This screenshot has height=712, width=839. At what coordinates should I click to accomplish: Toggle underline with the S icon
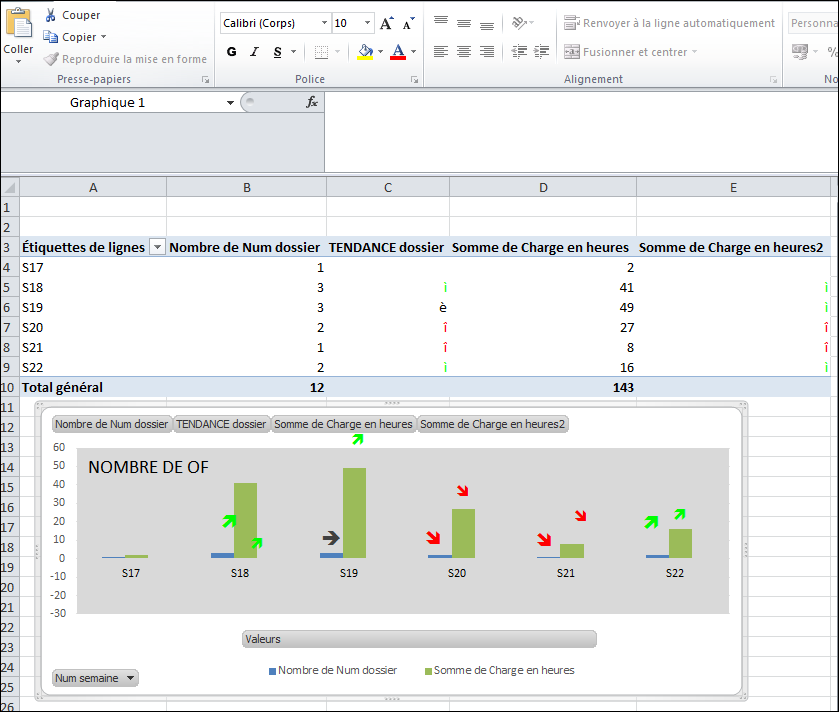(x=275, y=50)
